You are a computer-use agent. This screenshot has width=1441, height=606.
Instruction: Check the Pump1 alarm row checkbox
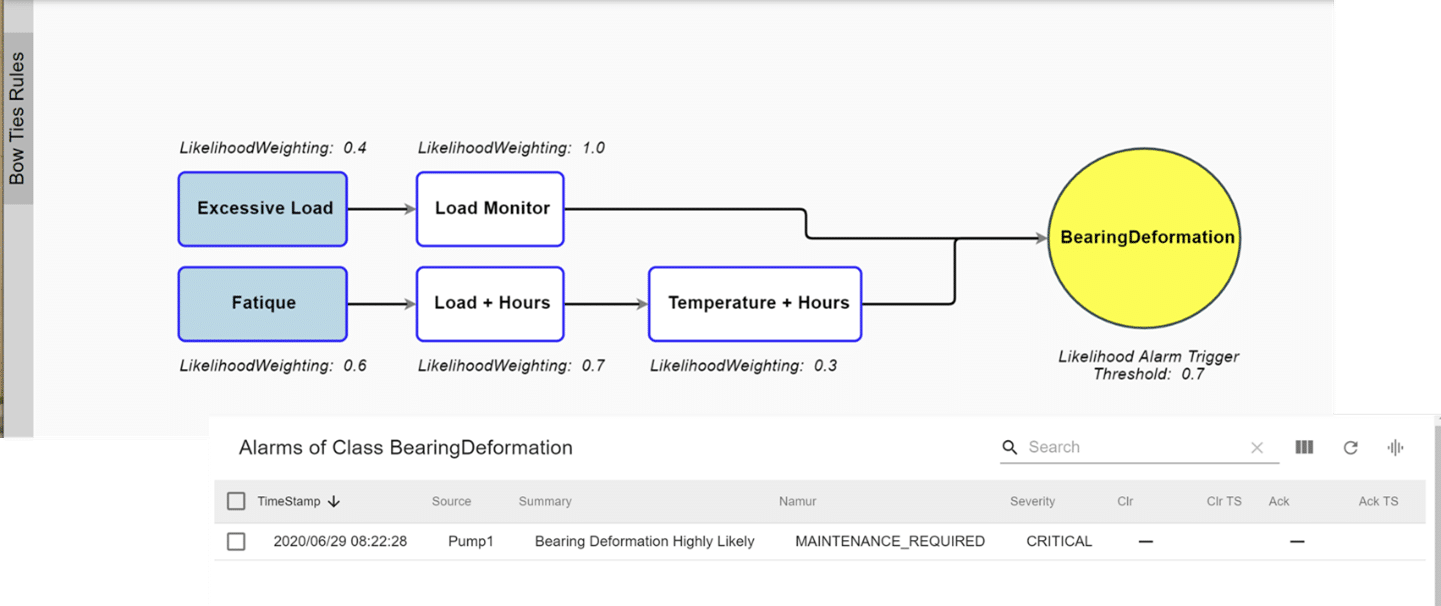click(x=236, y=541)
